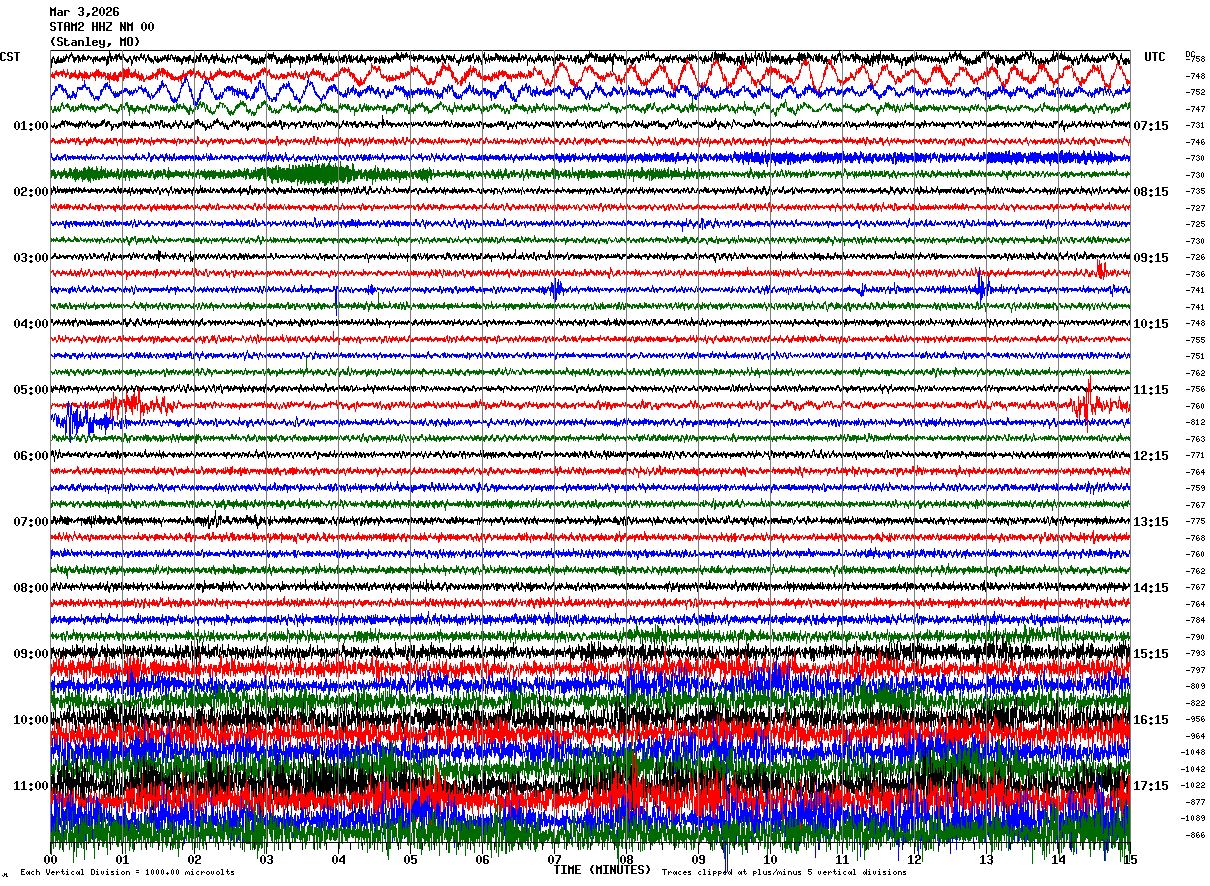Click the UTC time label "12:15"
The height and width of the screenshot is (886, 1210).
click(x=1151, y=456)
